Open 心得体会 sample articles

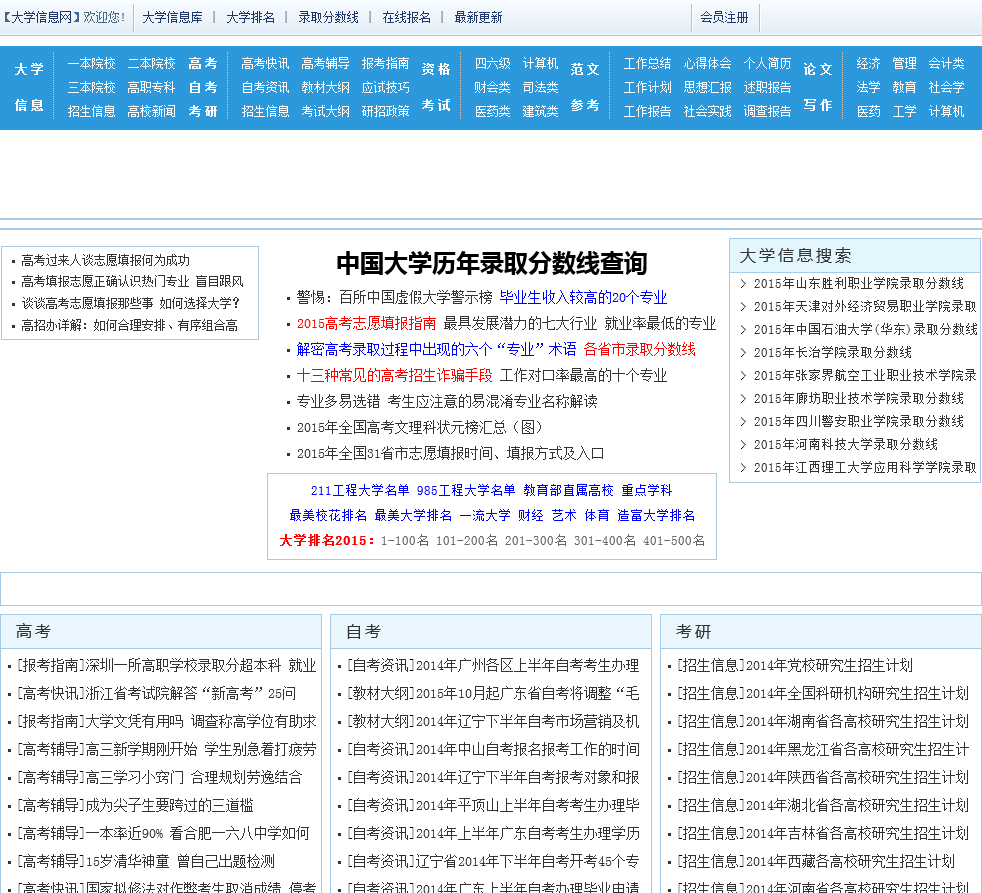(707, 63)
